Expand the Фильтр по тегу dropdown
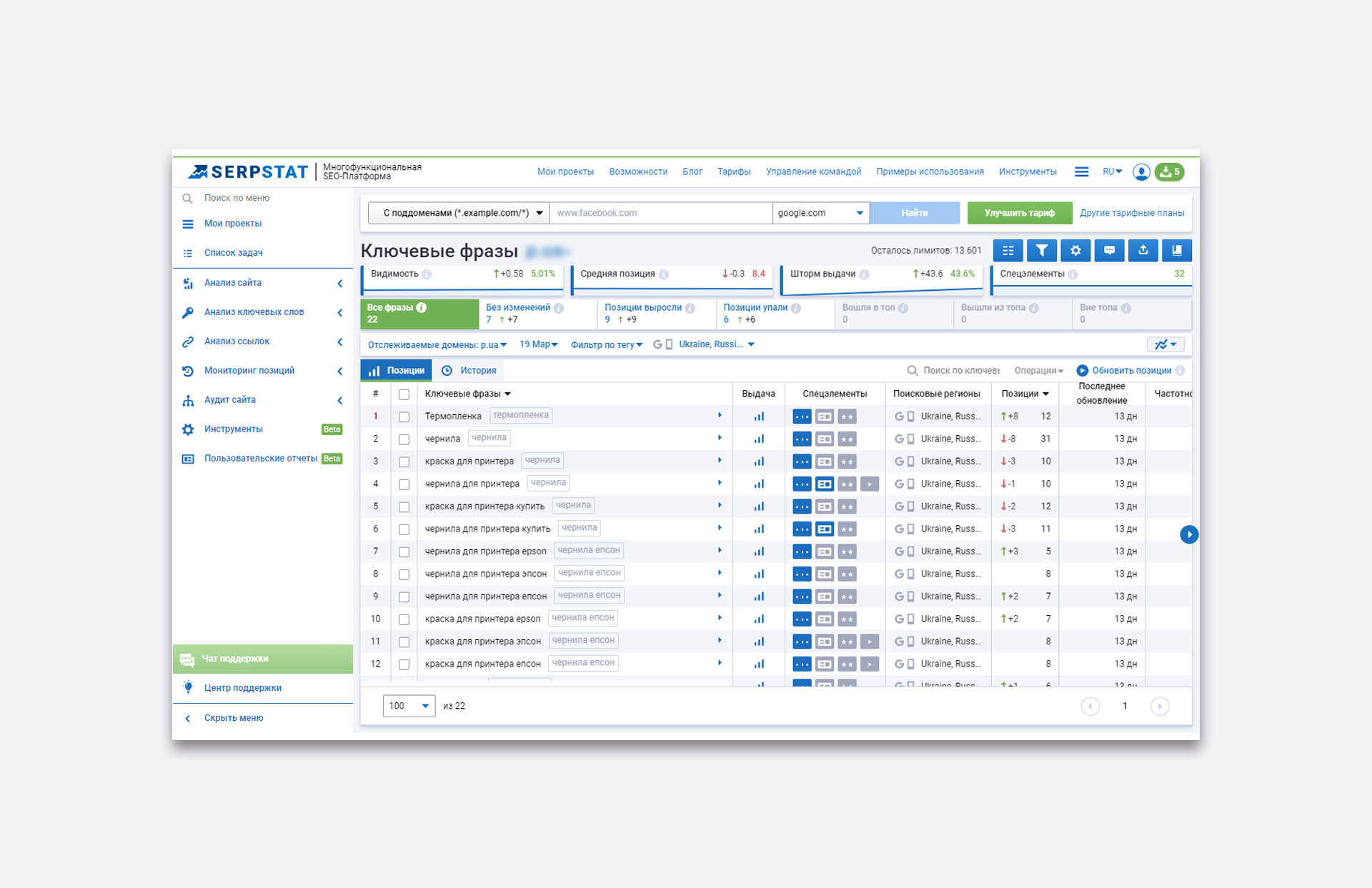 (606, 345)
